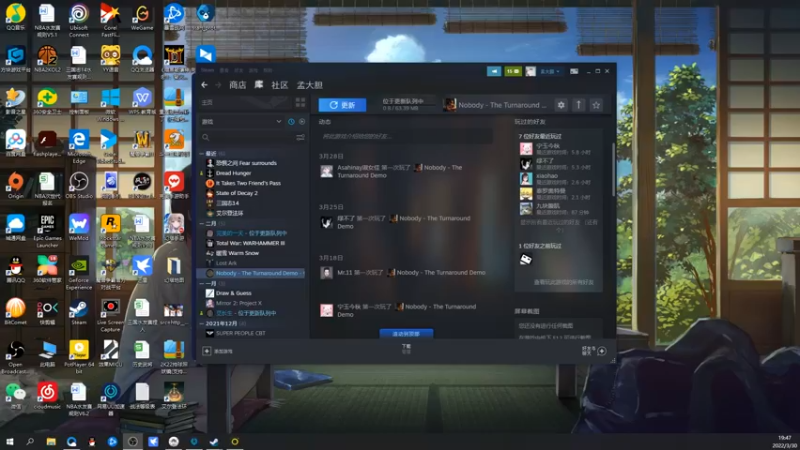Open Mr.11 avatar in activity feed

[x=327, y=272]
